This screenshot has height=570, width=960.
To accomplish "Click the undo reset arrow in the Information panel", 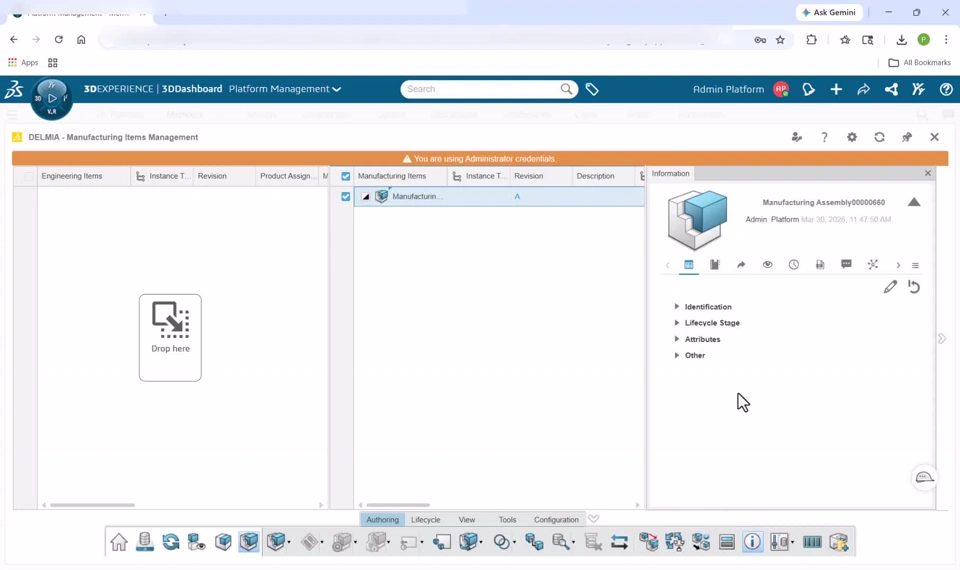I will pos(914,287).
